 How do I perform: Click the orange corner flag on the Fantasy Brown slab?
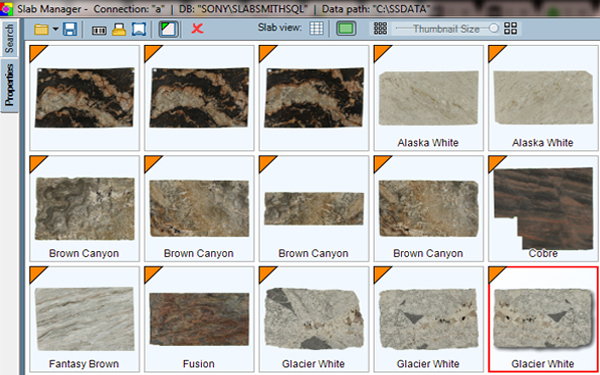36,273
